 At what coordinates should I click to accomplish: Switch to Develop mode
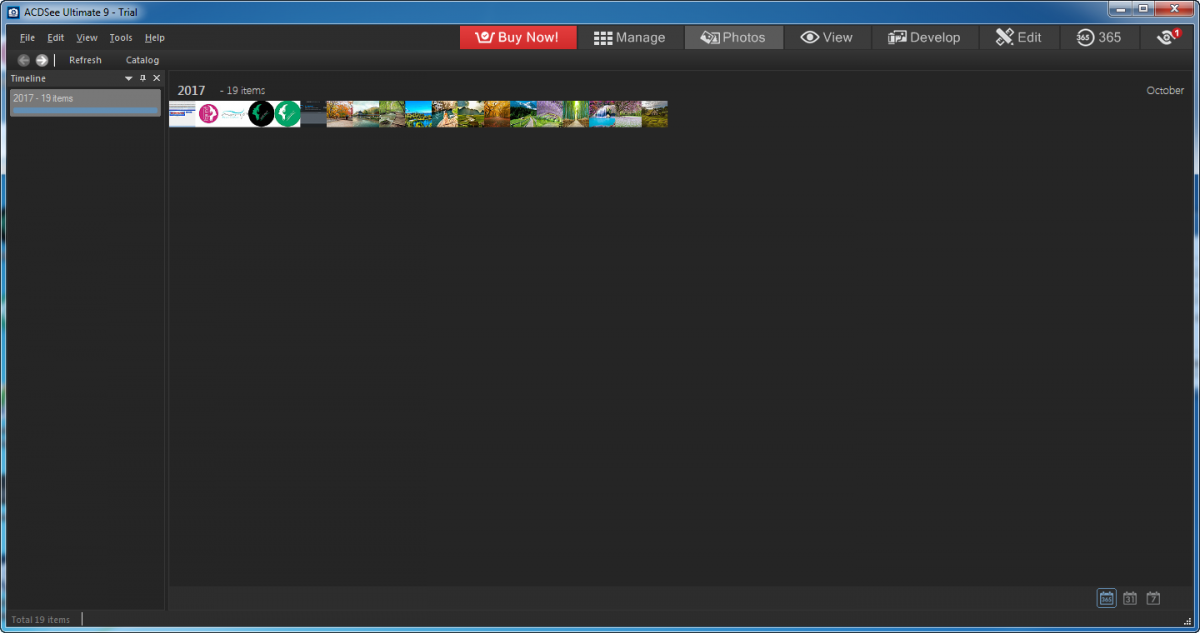[x=923, y=37]
